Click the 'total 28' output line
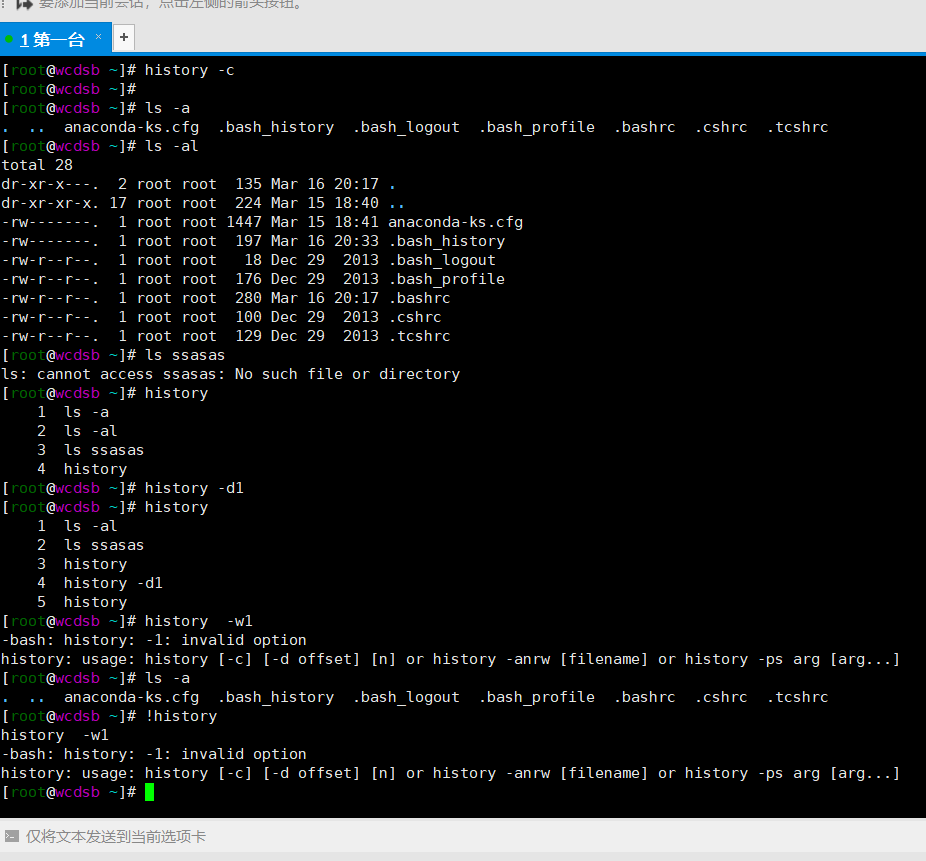 (x=37, y=165)
